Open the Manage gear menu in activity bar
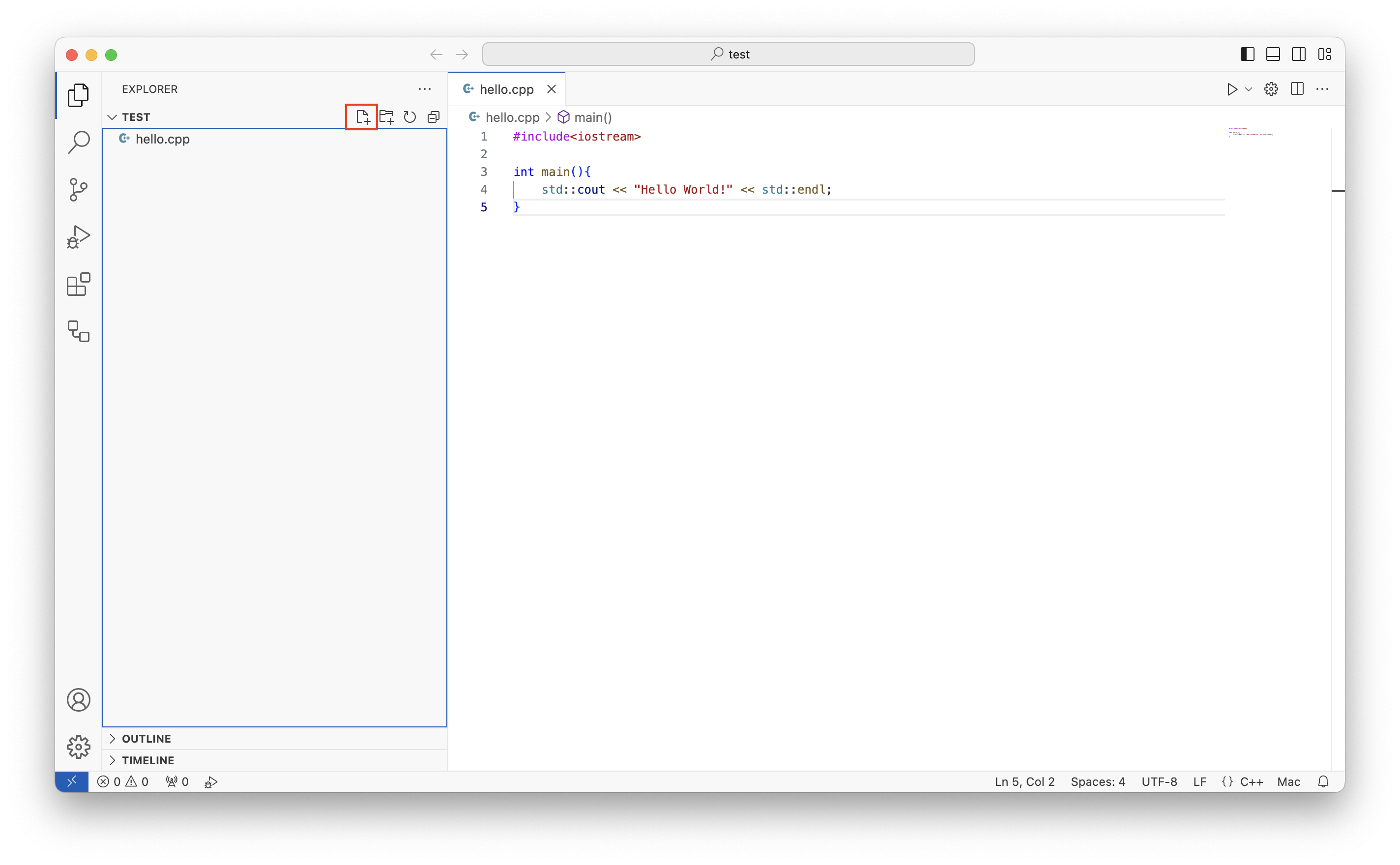1400x865 pixels. coord(78,747)
